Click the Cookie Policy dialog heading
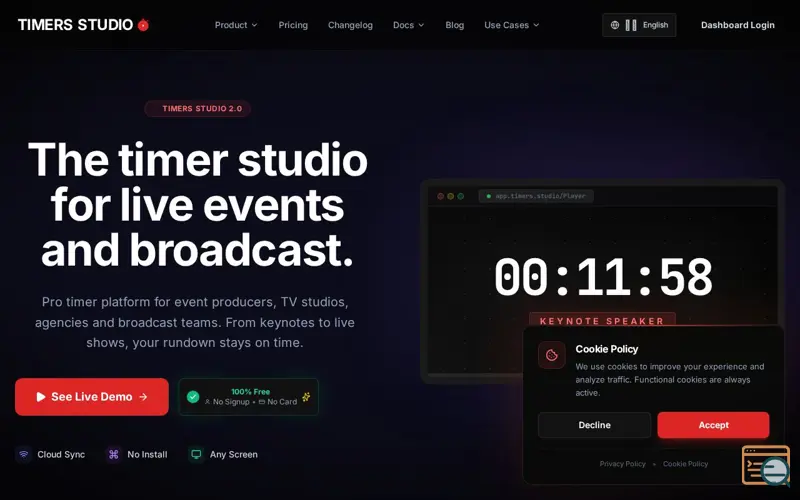 coord(607,349)
